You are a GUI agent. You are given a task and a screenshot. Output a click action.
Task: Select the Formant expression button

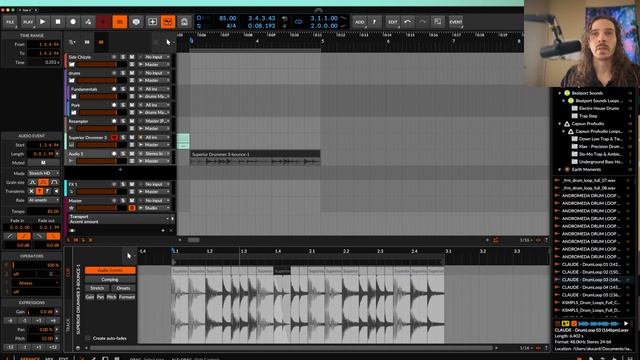pos(127,297)
